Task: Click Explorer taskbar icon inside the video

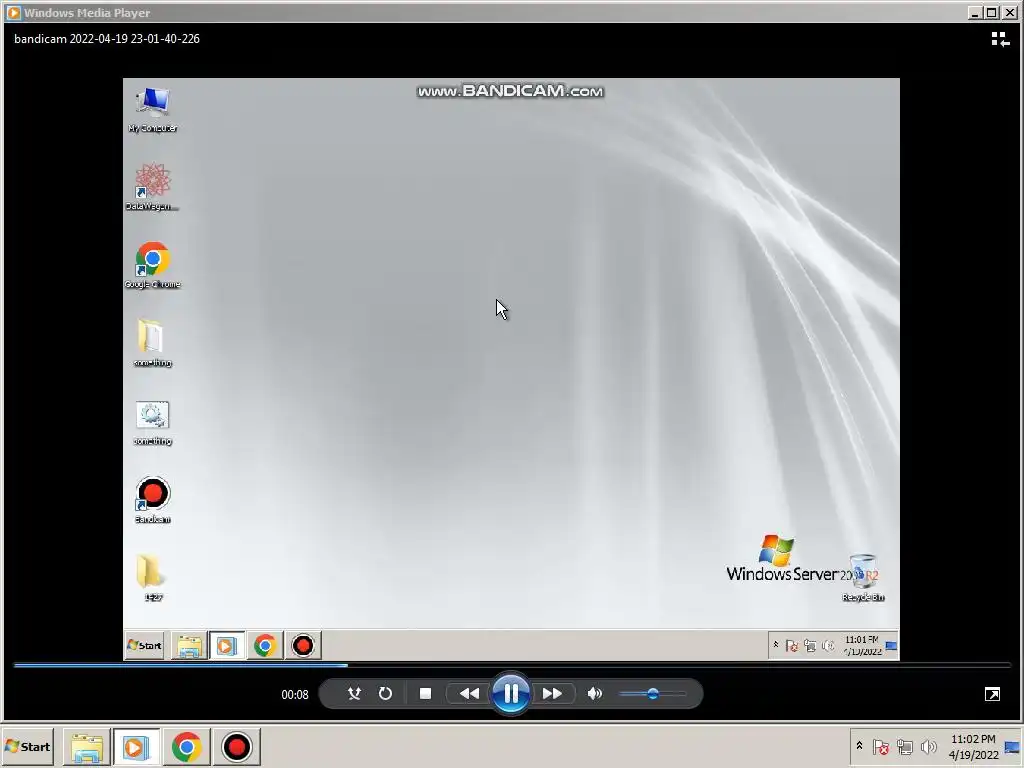Action: [x=189, y=646]
